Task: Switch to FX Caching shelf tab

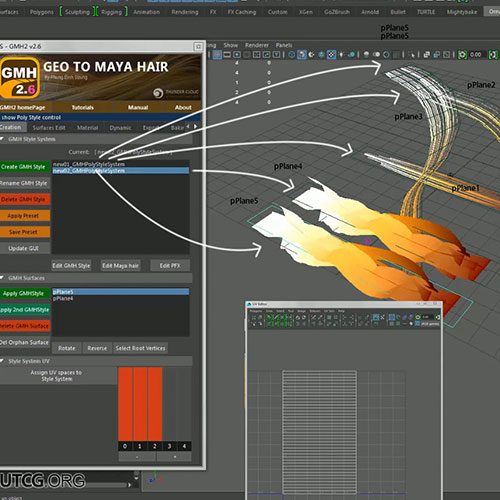Action: tap(242, 12)
